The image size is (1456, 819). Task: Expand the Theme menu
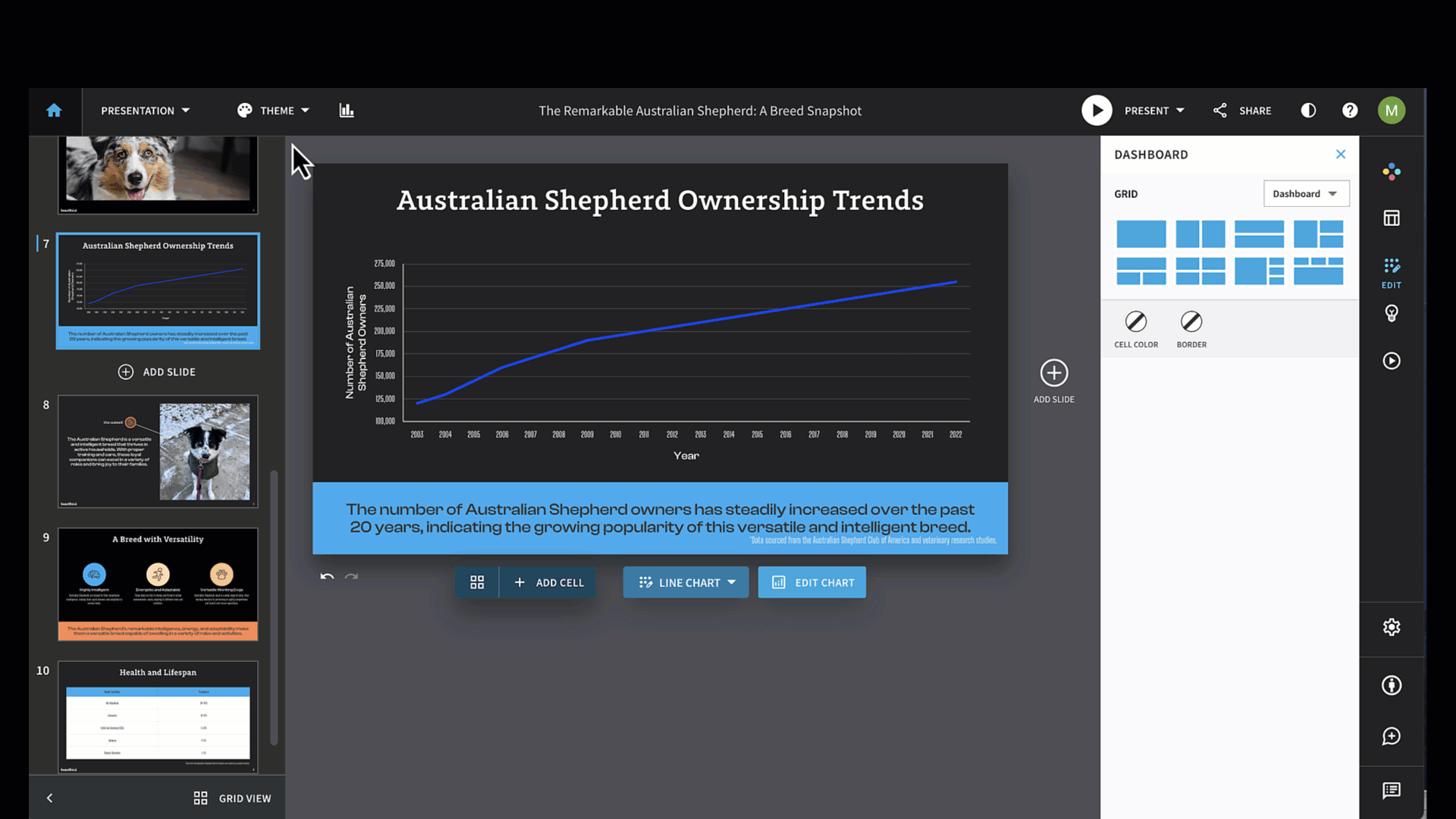[x=273, y=111]
